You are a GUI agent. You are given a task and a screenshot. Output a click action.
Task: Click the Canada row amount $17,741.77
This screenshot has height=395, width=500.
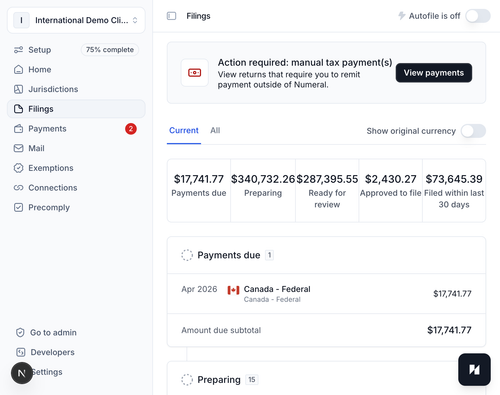point(452,294)
